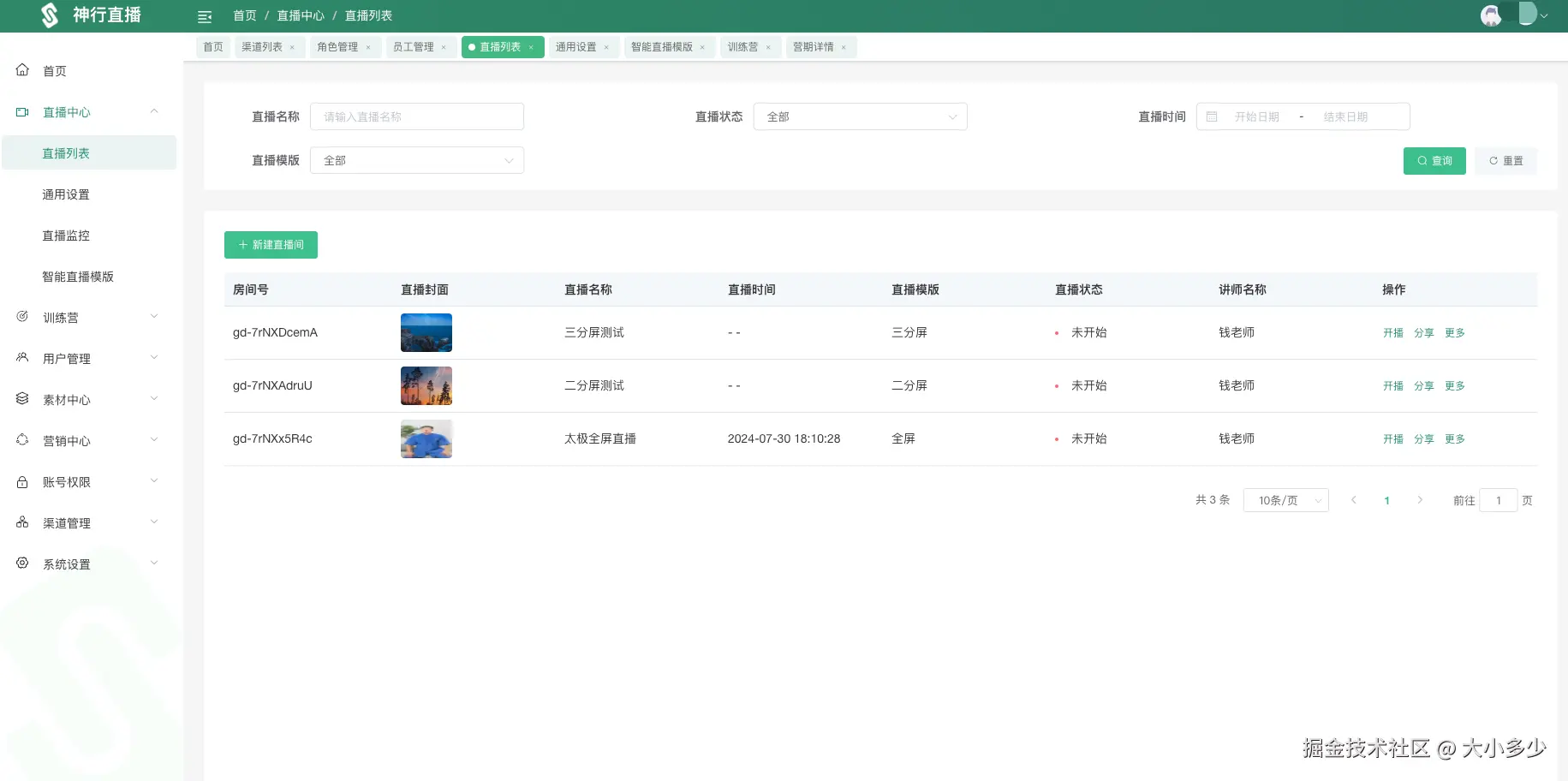Expand the 账号权限 sidebar menu
This screenshot has height=781, width=1568.
coord(154,481)
